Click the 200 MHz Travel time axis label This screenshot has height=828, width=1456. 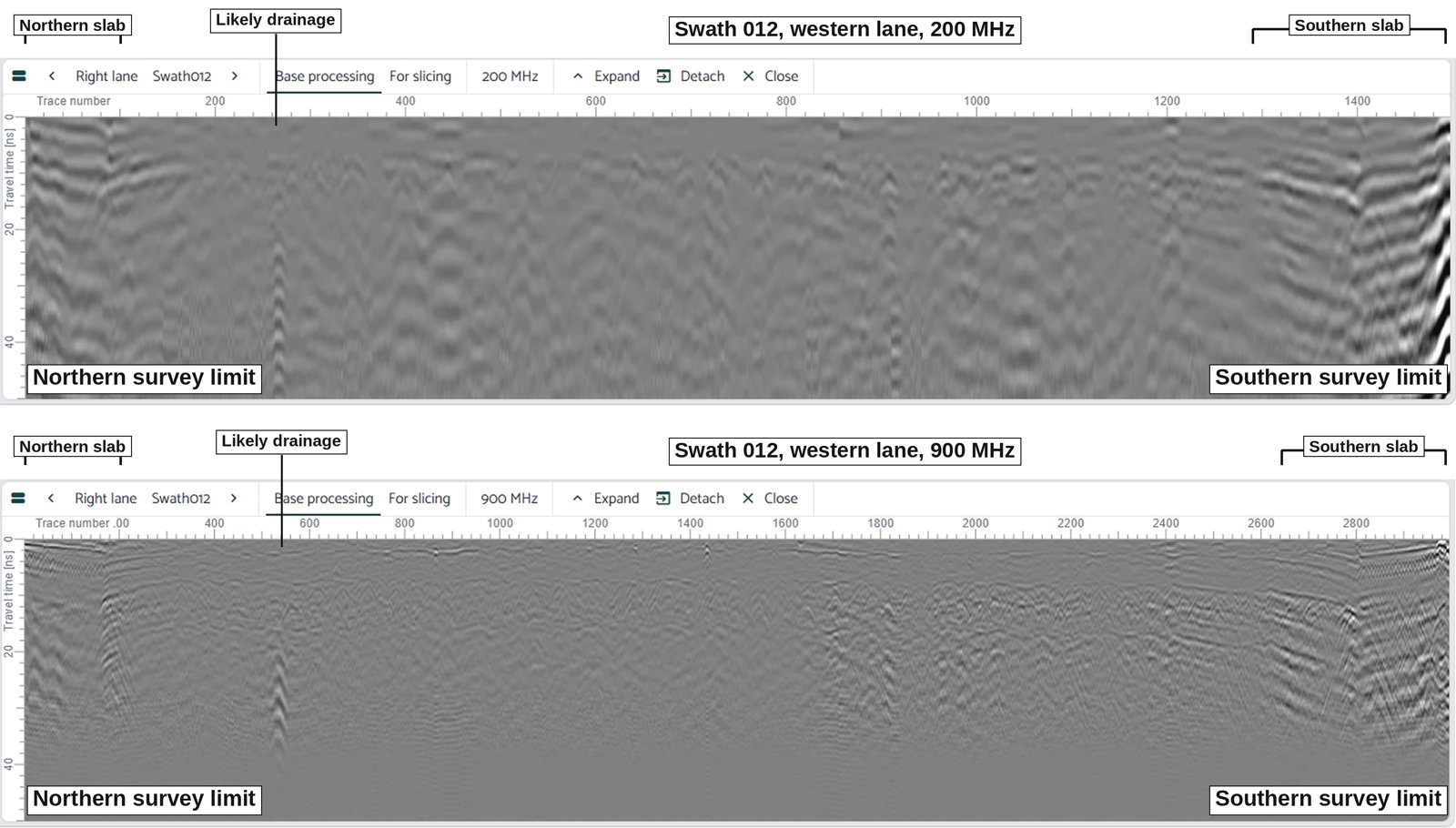9,168
